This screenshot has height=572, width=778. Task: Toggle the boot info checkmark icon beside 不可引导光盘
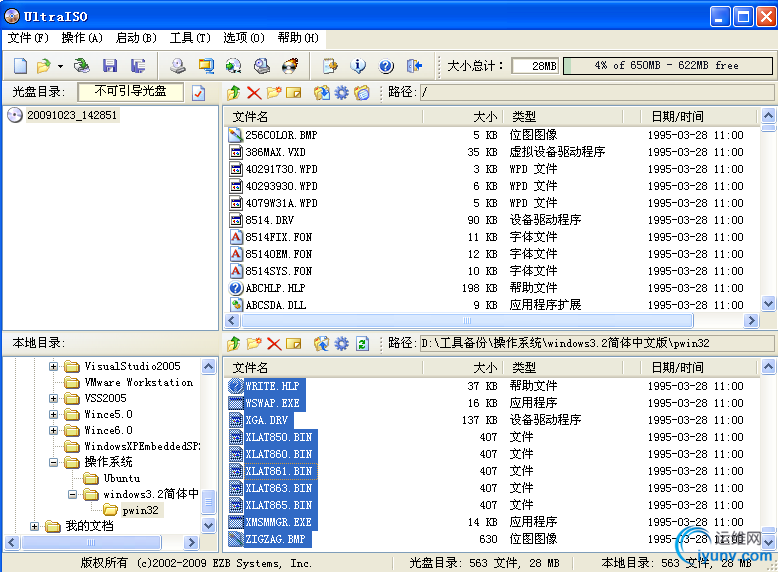click(198, 93)
